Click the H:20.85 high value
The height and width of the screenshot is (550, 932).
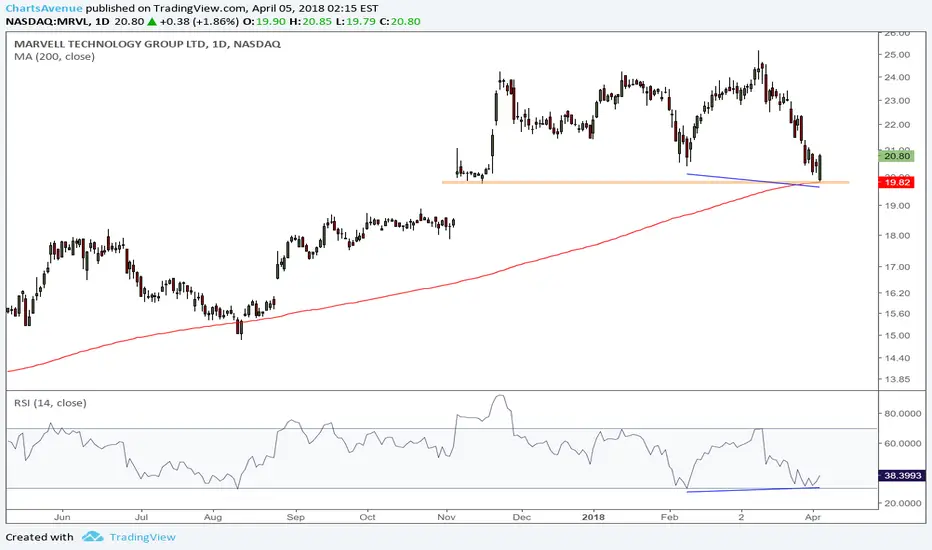[x=311, y=21]
